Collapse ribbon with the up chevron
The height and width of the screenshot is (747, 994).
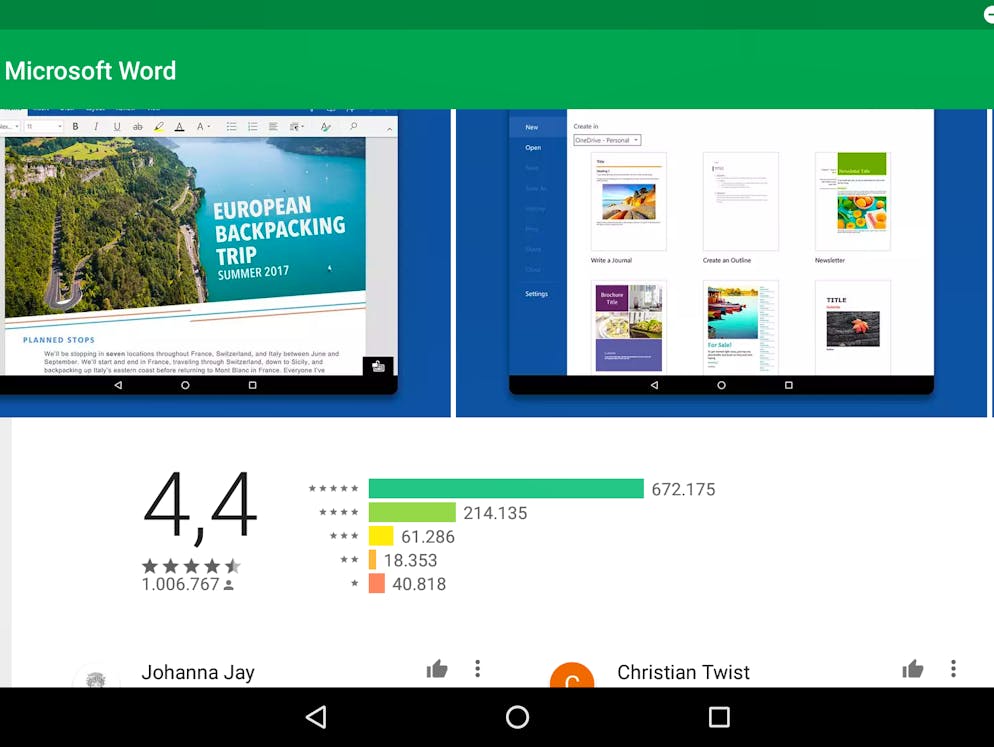(x=389, y=129)
